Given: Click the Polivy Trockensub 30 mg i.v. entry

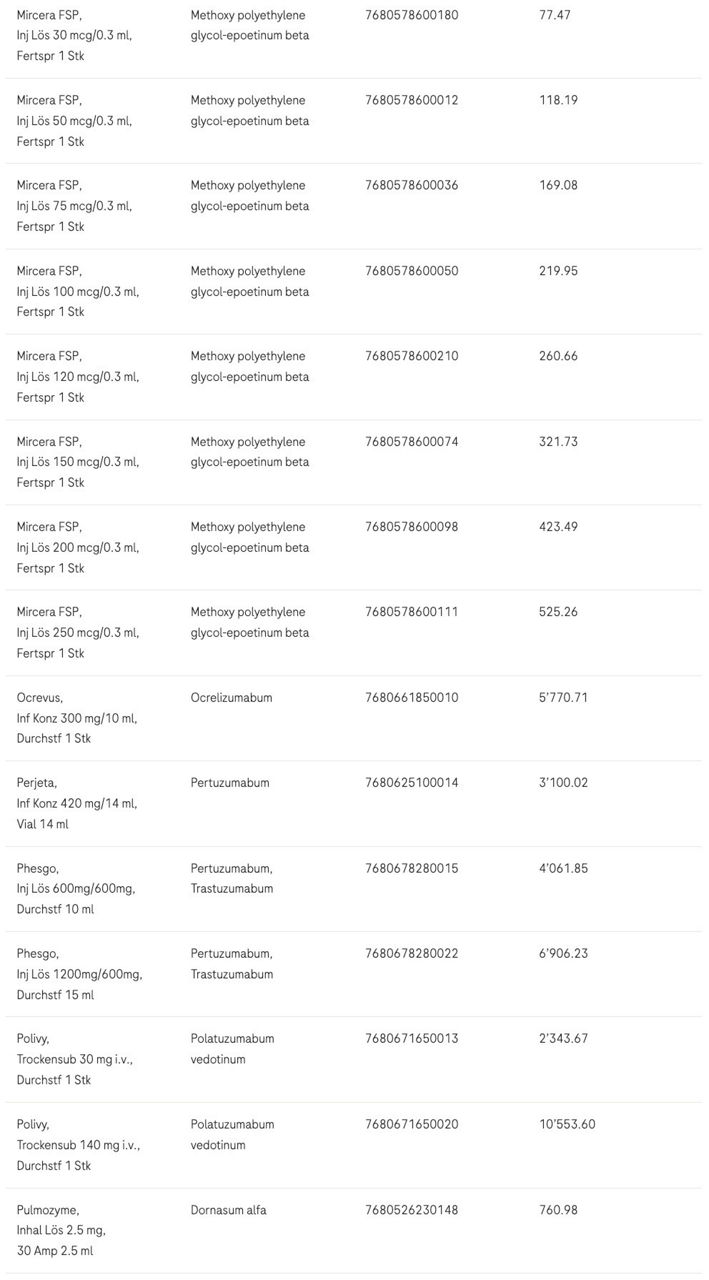Looking at the screenshot, I should pos(74,1059).
